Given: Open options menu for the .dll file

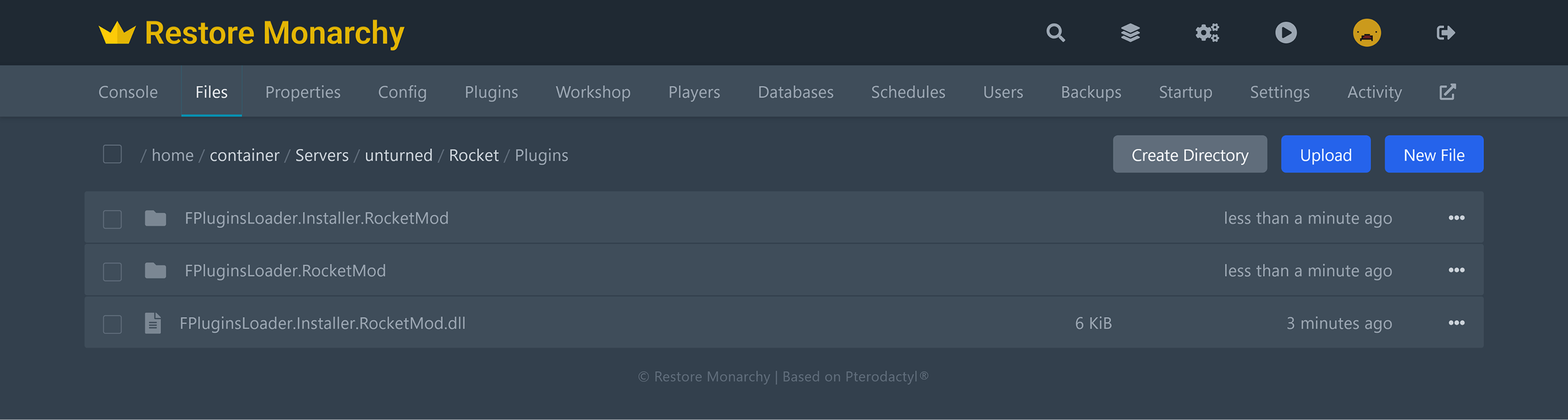Looking at the screenshot, I should 1457,323.
